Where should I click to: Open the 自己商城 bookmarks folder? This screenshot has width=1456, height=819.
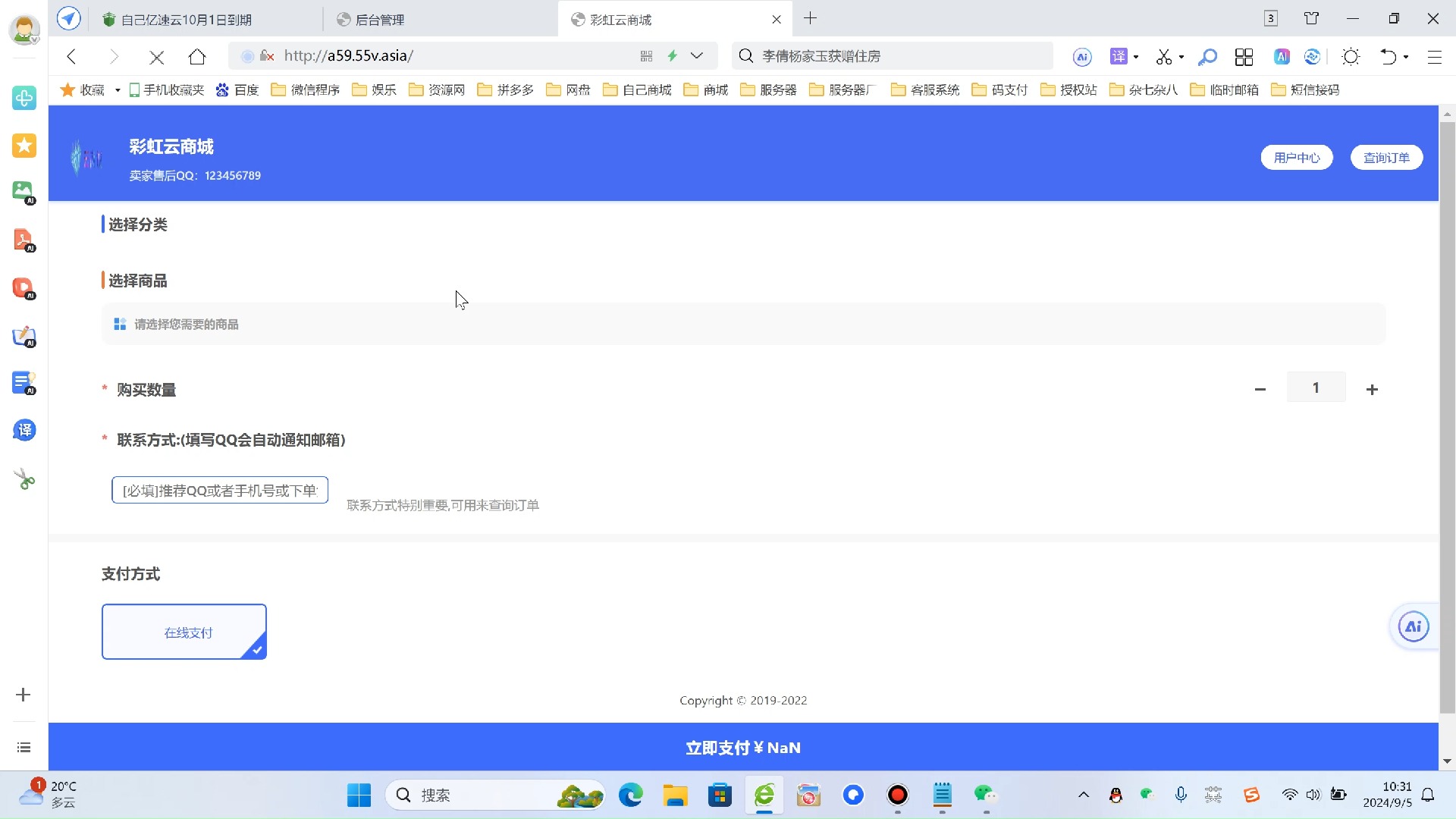638,90
